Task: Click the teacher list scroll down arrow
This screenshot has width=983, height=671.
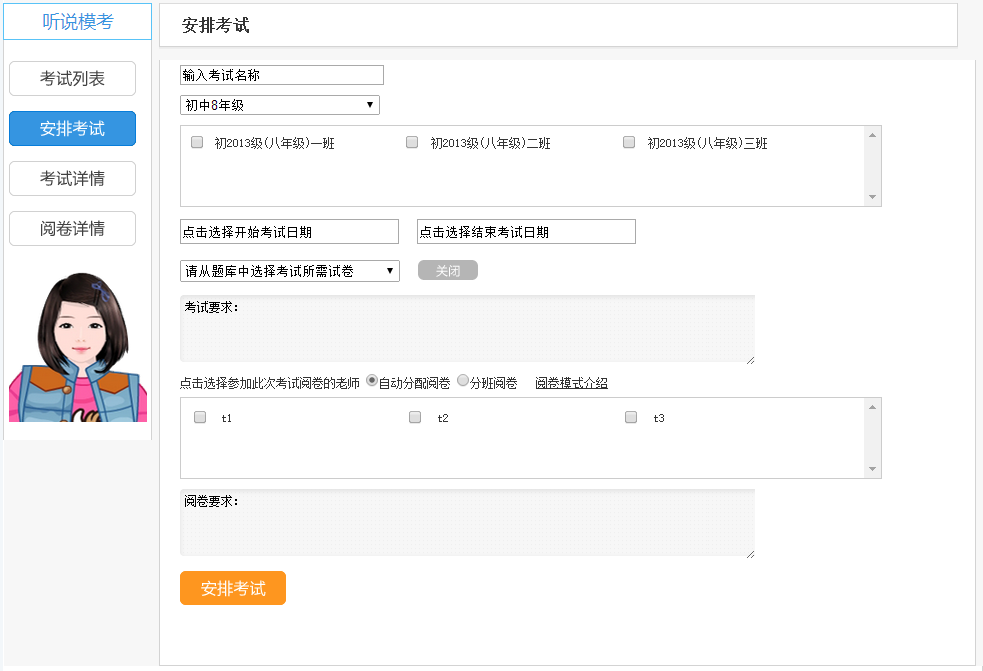Action: 872,469
